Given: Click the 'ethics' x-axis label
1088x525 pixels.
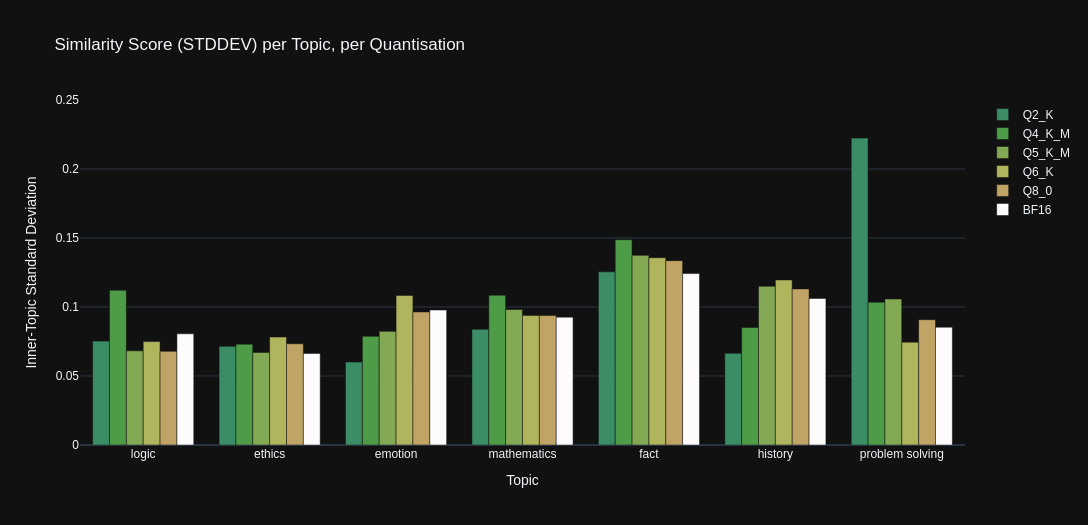Looking at the screenshot, I should point(269,454).
